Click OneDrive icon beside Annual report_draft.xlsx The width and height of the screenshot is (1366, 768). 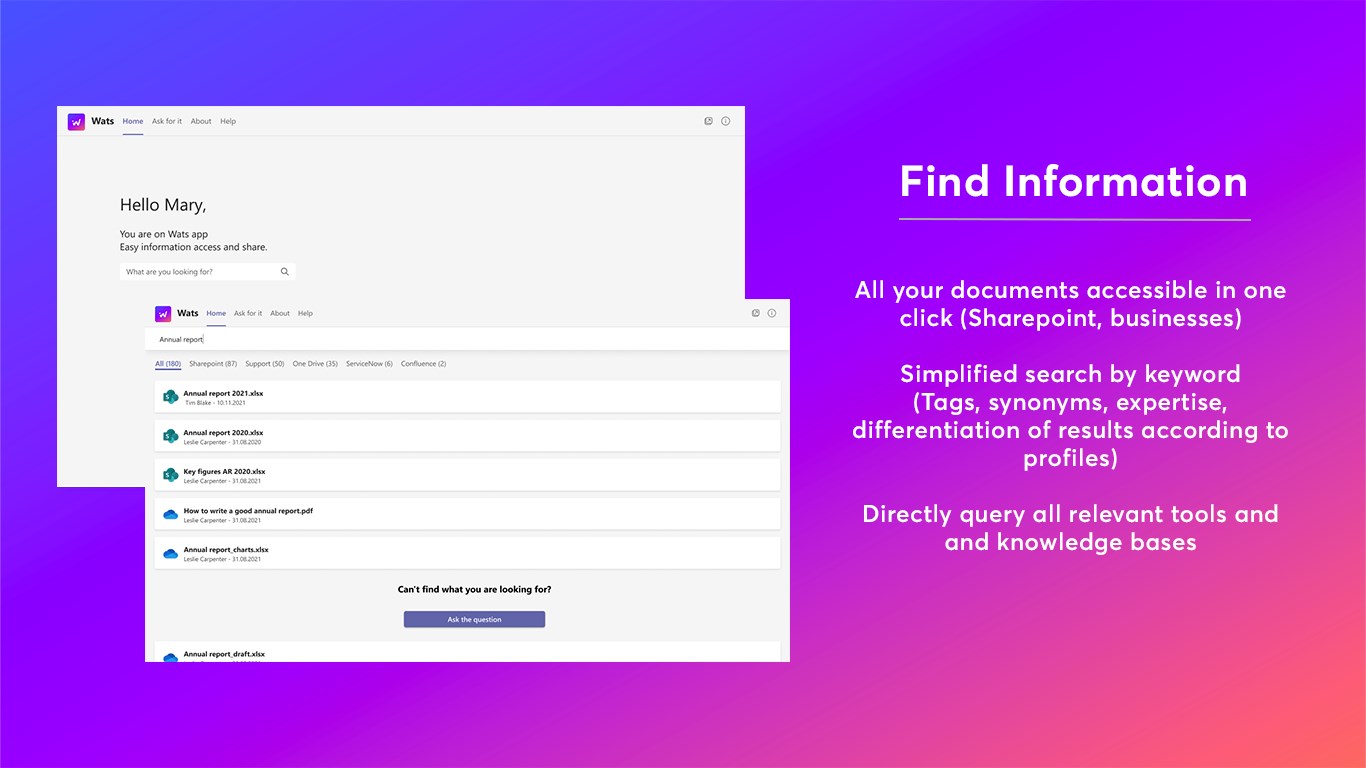(x=170, y=657)
